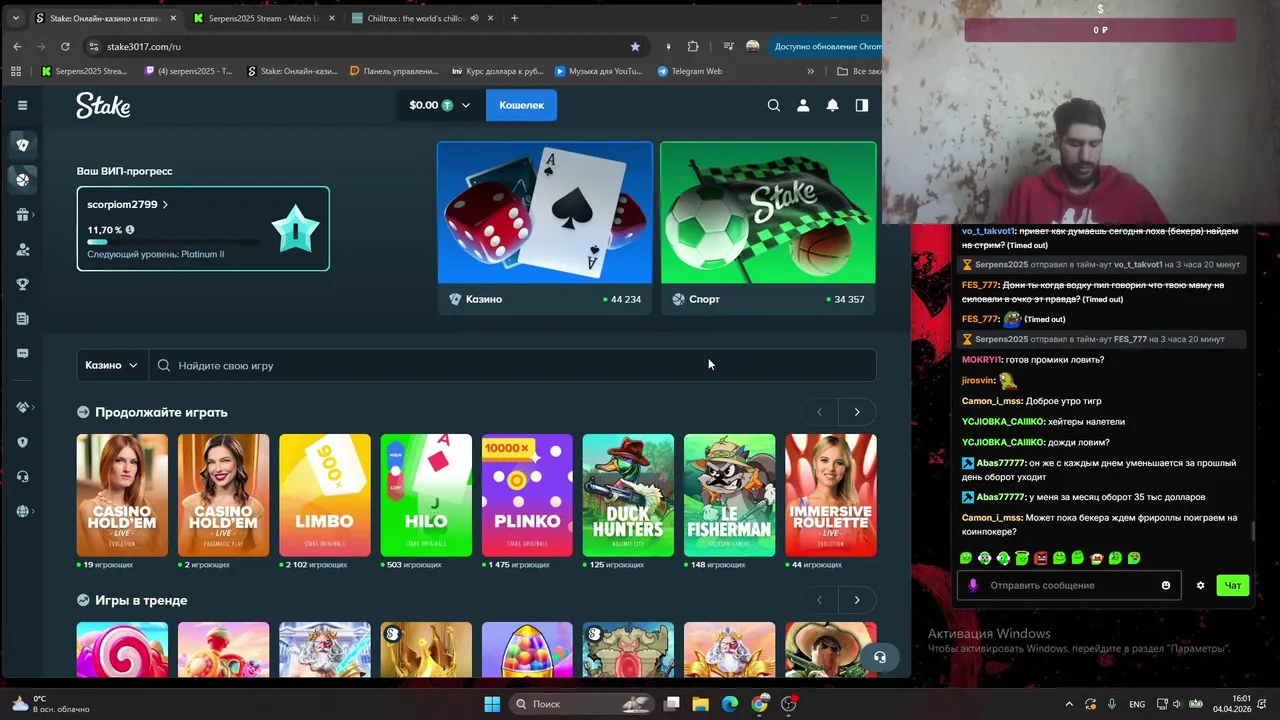The width and height of the screenshot is (1280, 720).
Task: Show more bookmarks with the overflow chevron
Action: coord(810,71)
